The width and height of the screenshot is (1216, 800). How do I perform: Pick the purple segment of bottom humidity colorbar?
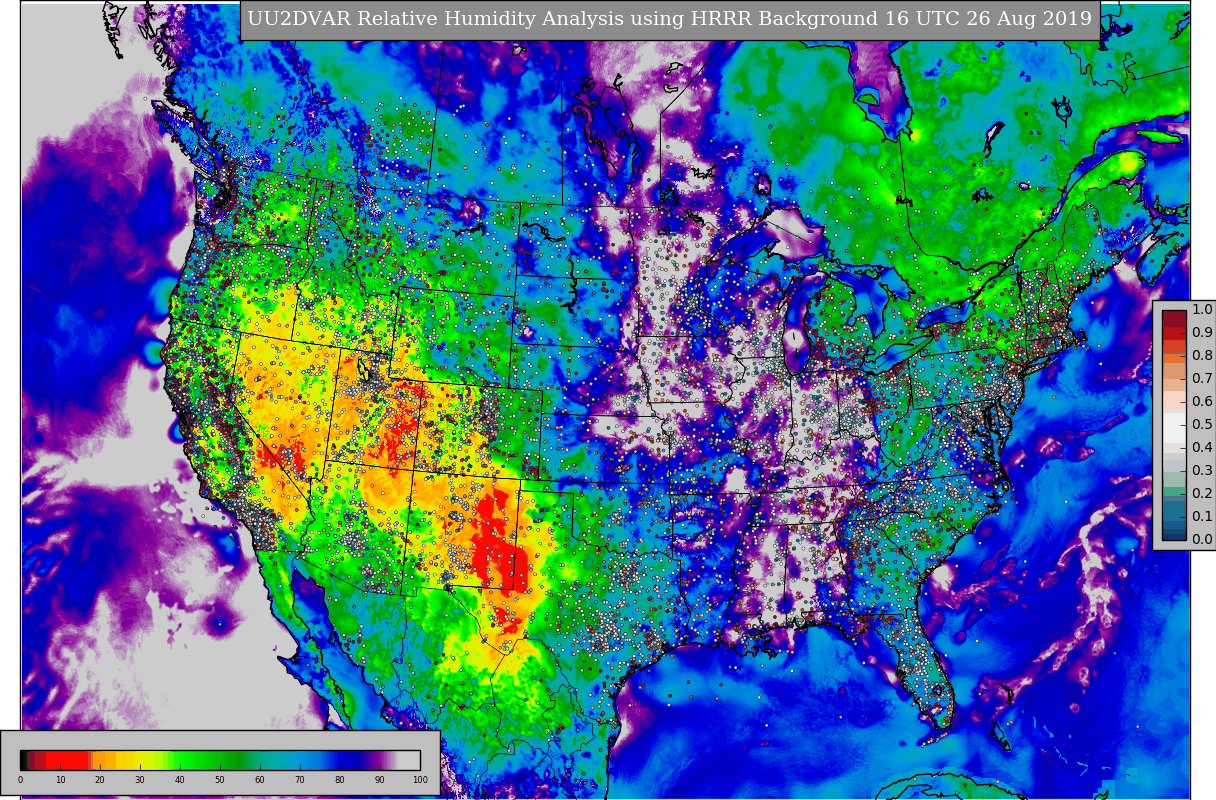378,760
